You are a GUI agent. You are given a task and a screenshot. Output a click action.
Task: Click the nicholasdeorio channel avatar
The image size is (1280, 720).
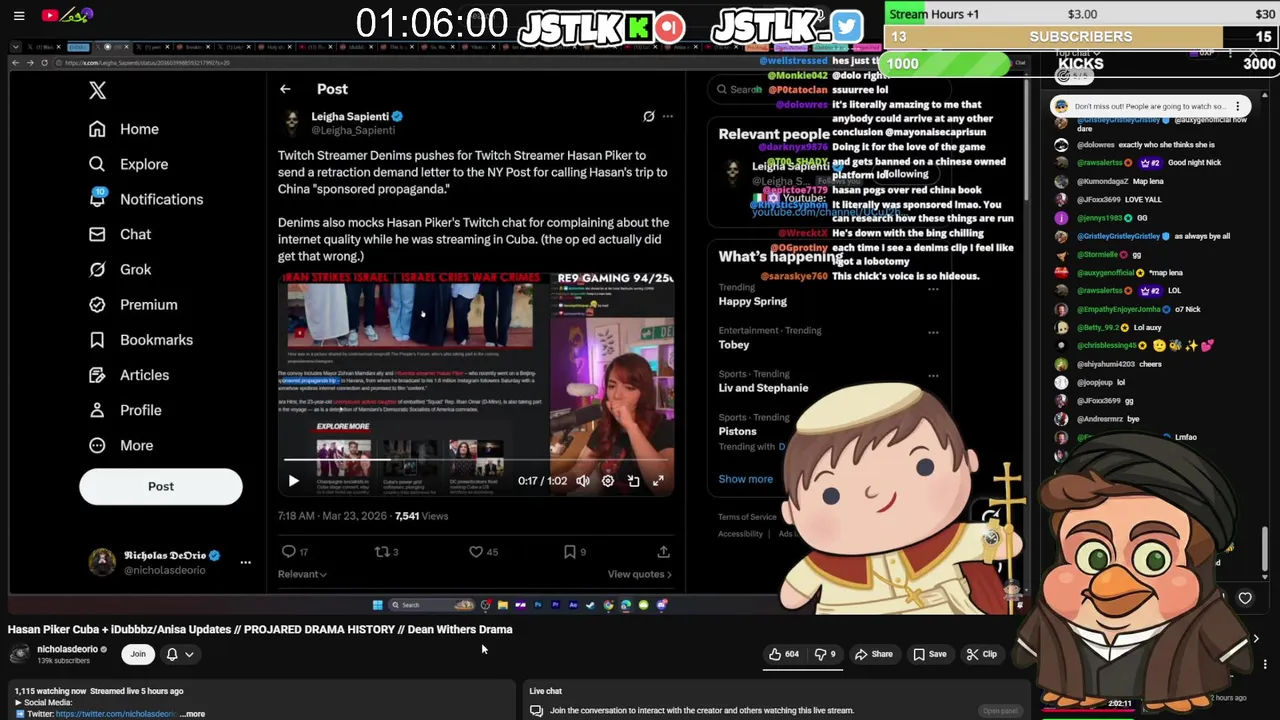19,654
